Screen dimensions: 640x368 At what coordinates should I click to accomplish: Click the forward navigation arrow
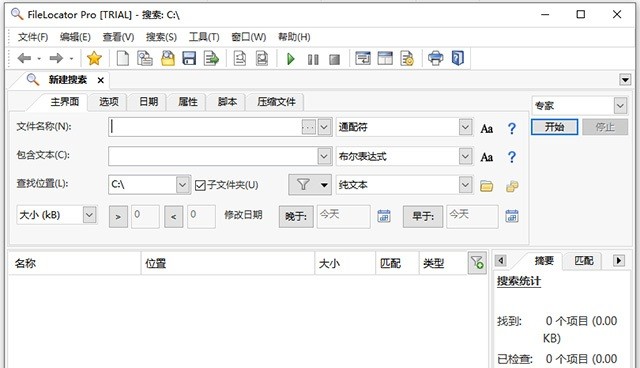56,59
